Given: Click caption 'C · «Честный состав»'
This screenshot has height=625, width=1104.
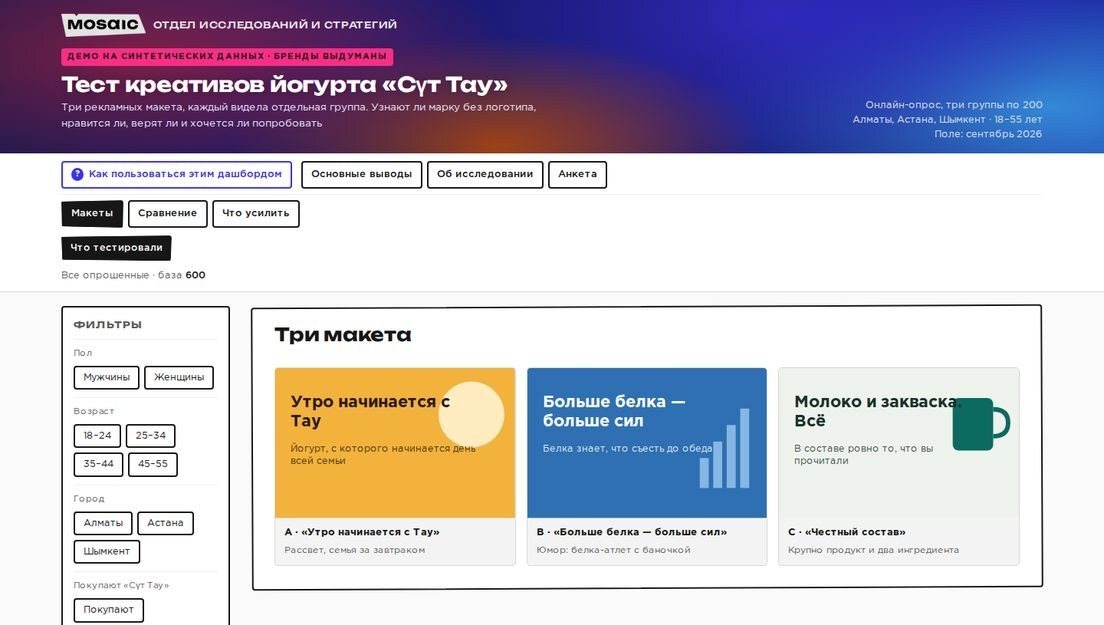Looking at the screenshot, I should [847, 532].
